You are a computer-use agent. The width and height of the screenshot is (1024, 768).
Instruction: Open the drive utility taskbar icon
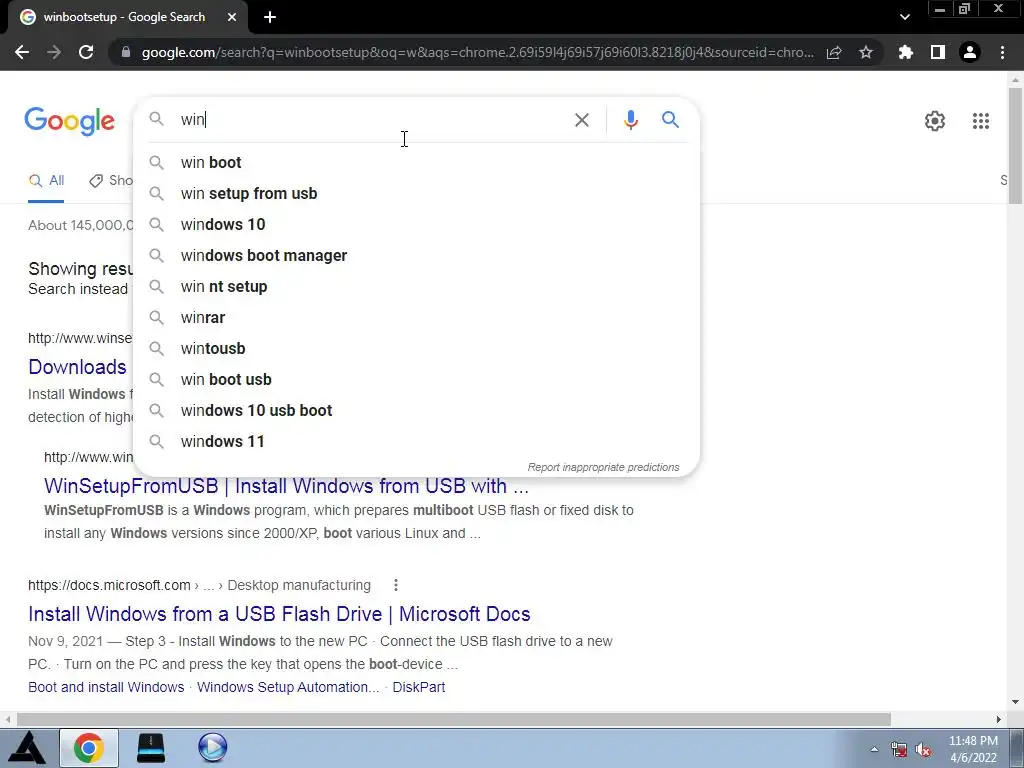tap(150, 748)
